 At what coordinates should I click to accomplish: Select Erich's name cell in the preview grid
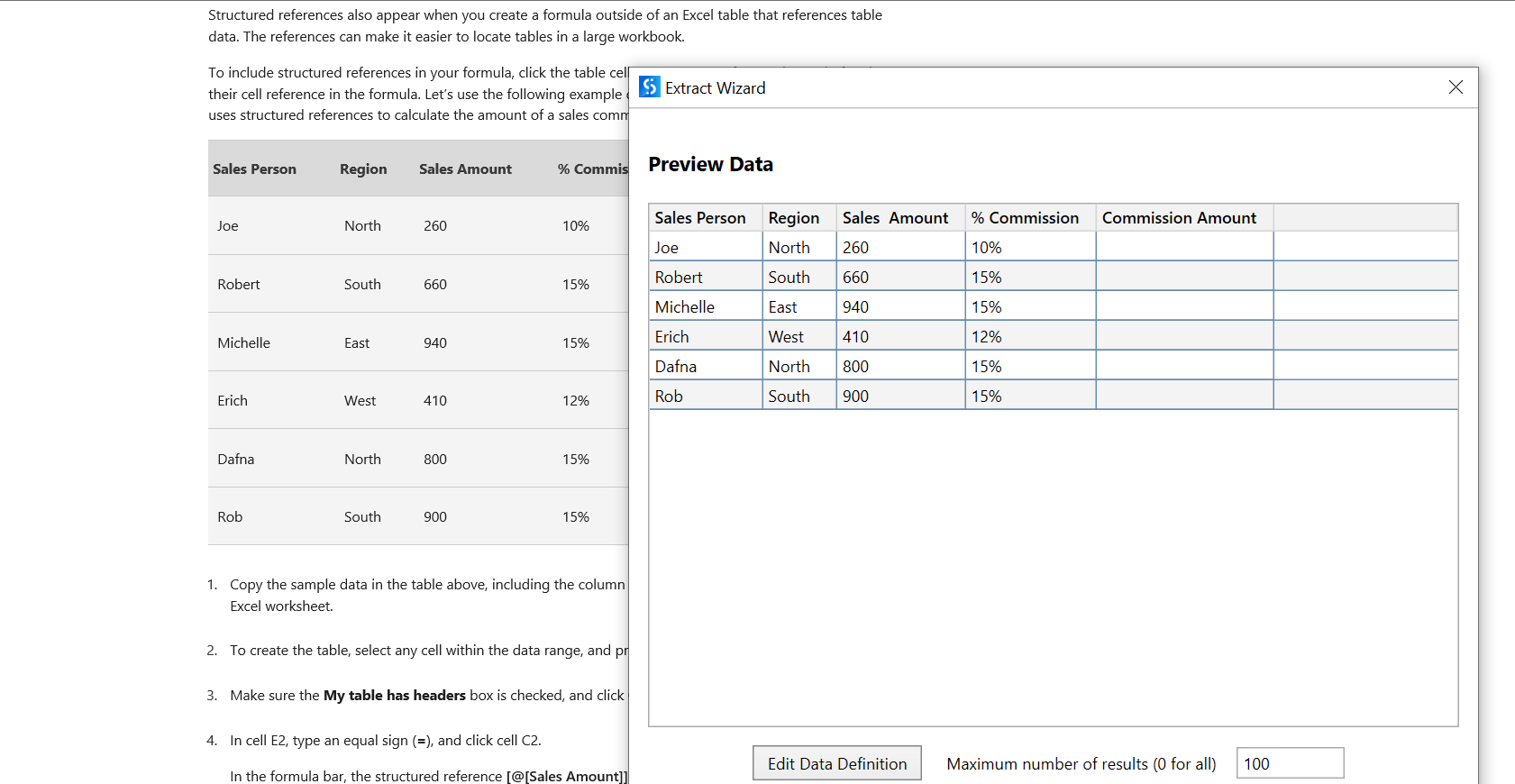coord(672,337)
